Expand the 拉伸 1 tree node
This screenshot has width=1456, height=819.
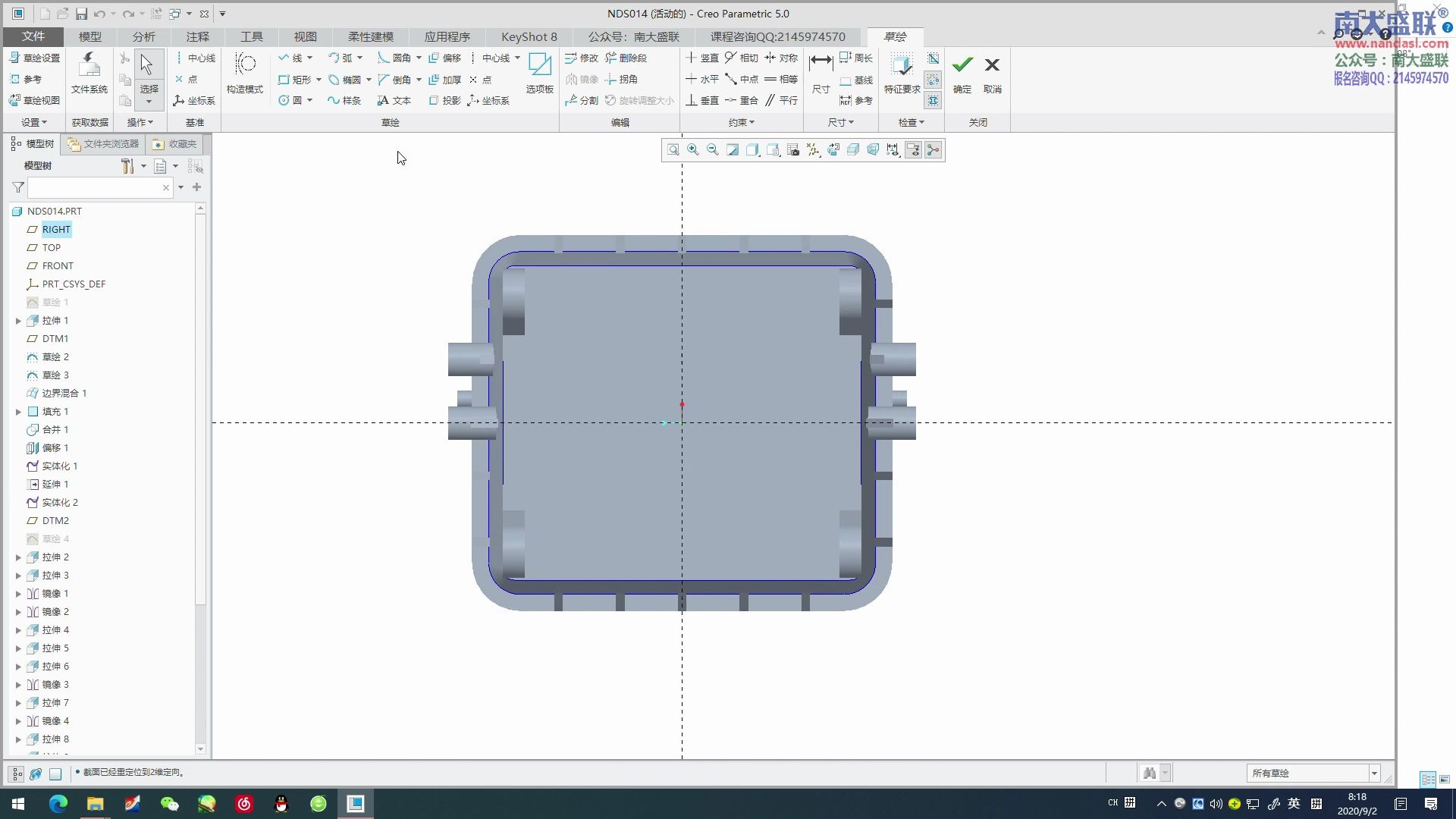click(18, 321)
